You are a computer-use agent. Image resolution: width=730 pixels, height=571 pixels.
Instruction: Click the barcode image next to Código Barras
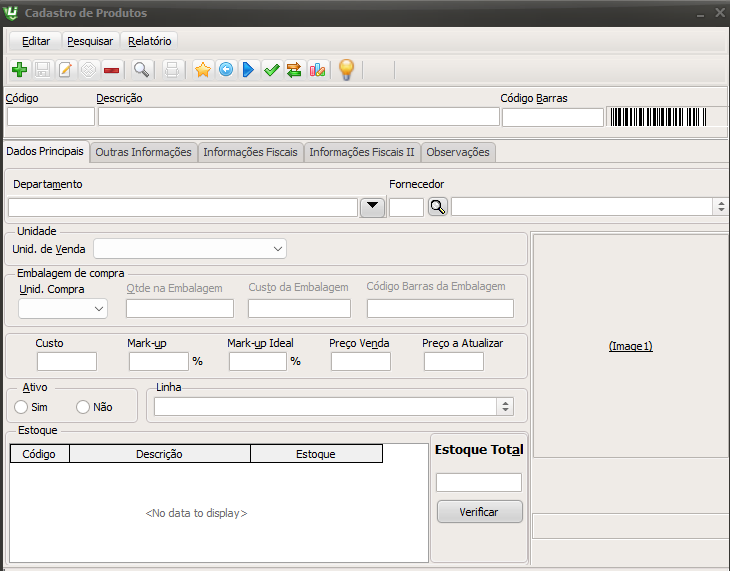(658, 117)
